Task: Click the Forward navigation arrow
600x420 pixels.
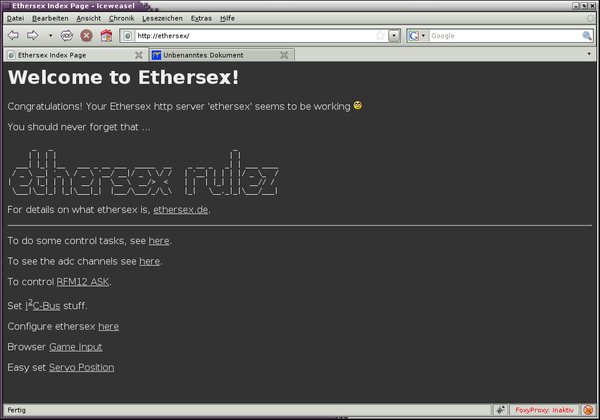Action: click(x=32, y=36)
